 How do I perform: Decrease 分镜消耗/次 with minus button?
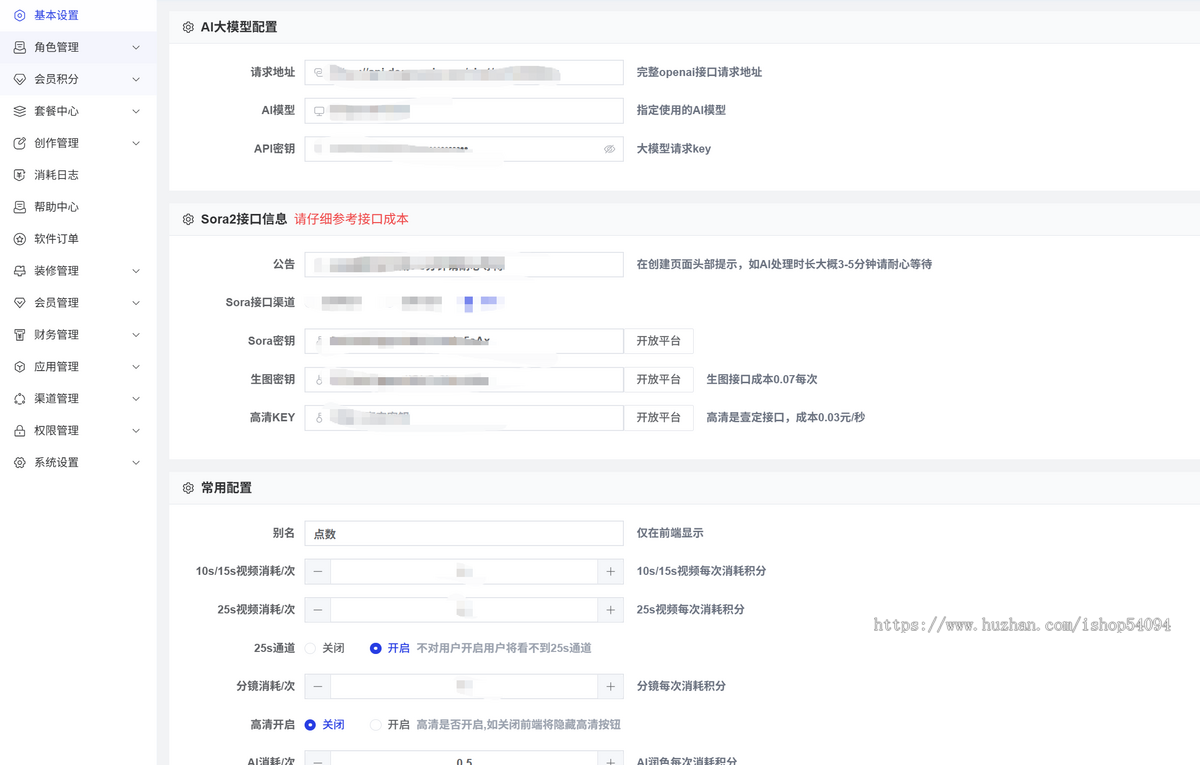pyautogui.click(x=318, y=687)
